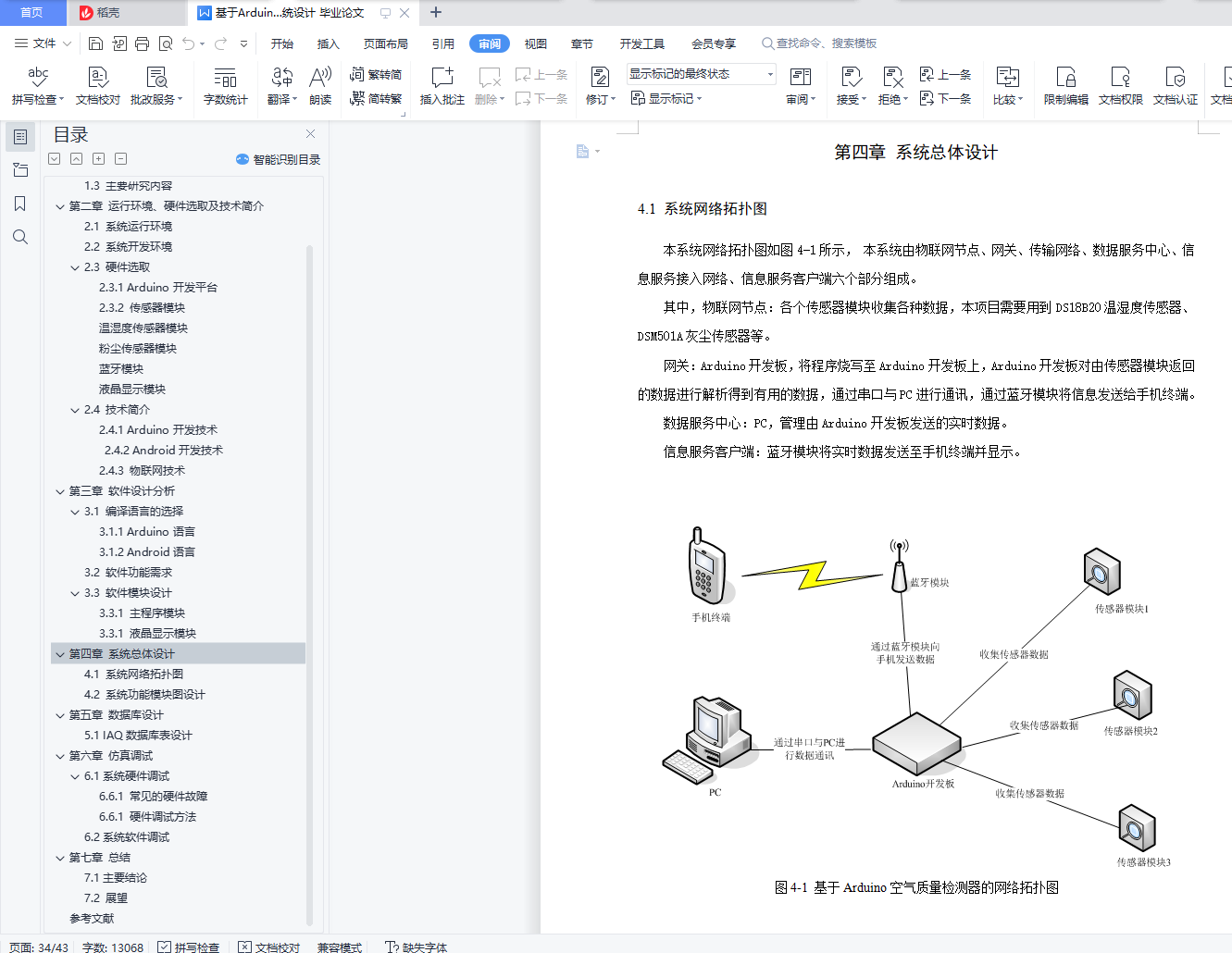Click 字数: 13068 in the status bar

click(x=113, y=947)
